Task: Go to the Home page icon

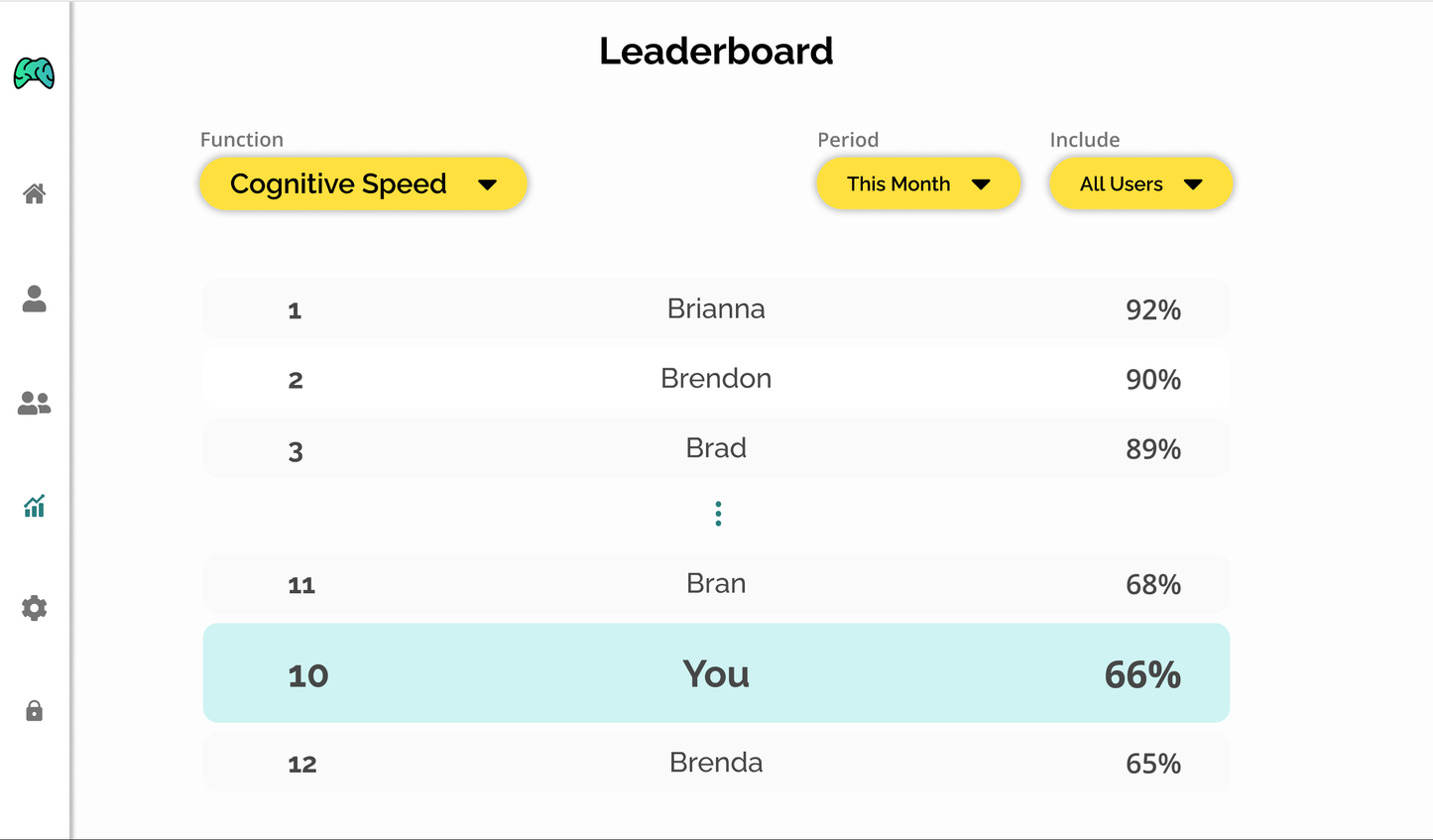Action: pyautogui.click(x=34, y=193)
